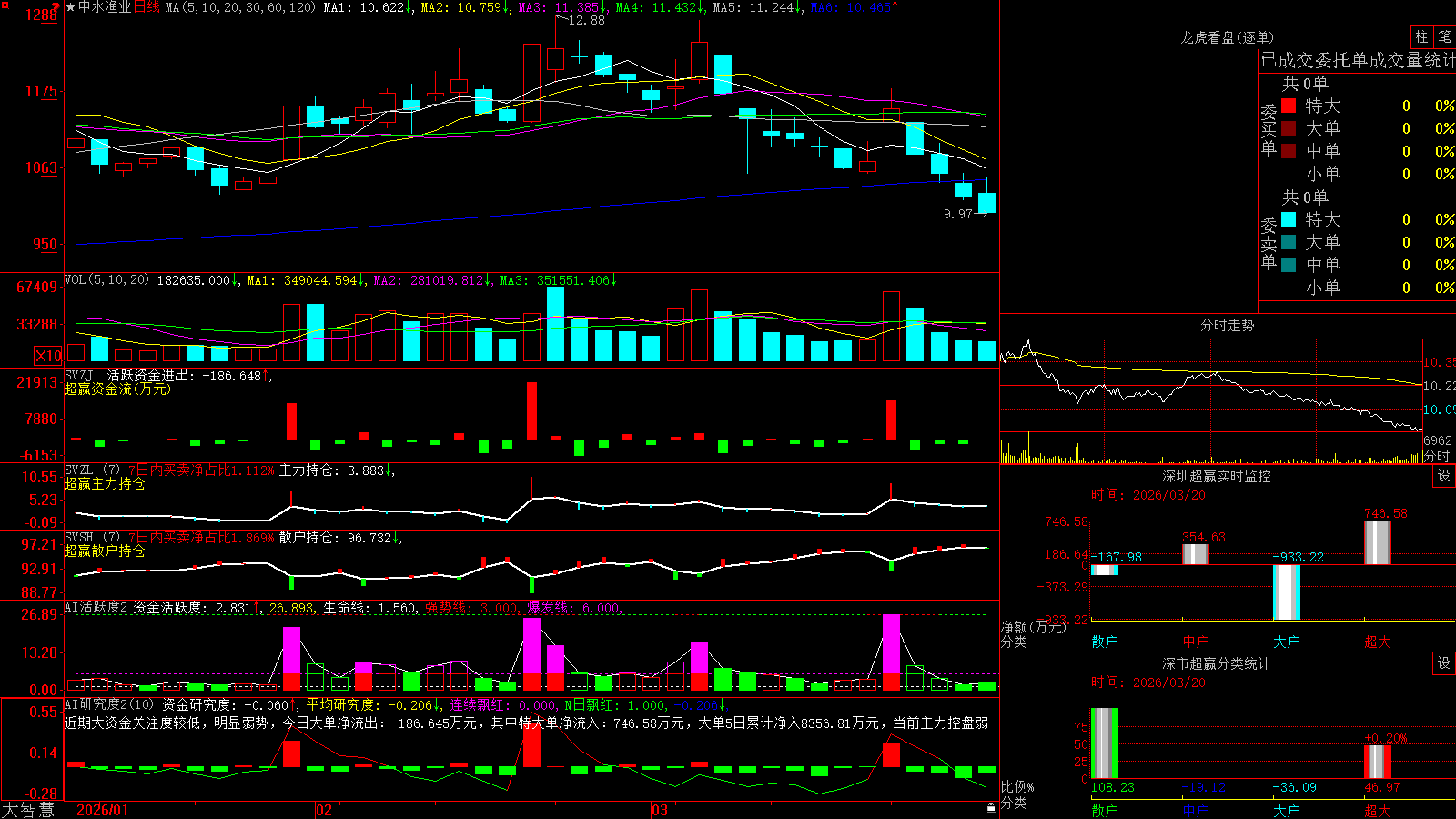The height and width of the screenshot is (819, 1456).
Task: Click the 散户 bar labeled -167.98
Action: 1105,571
